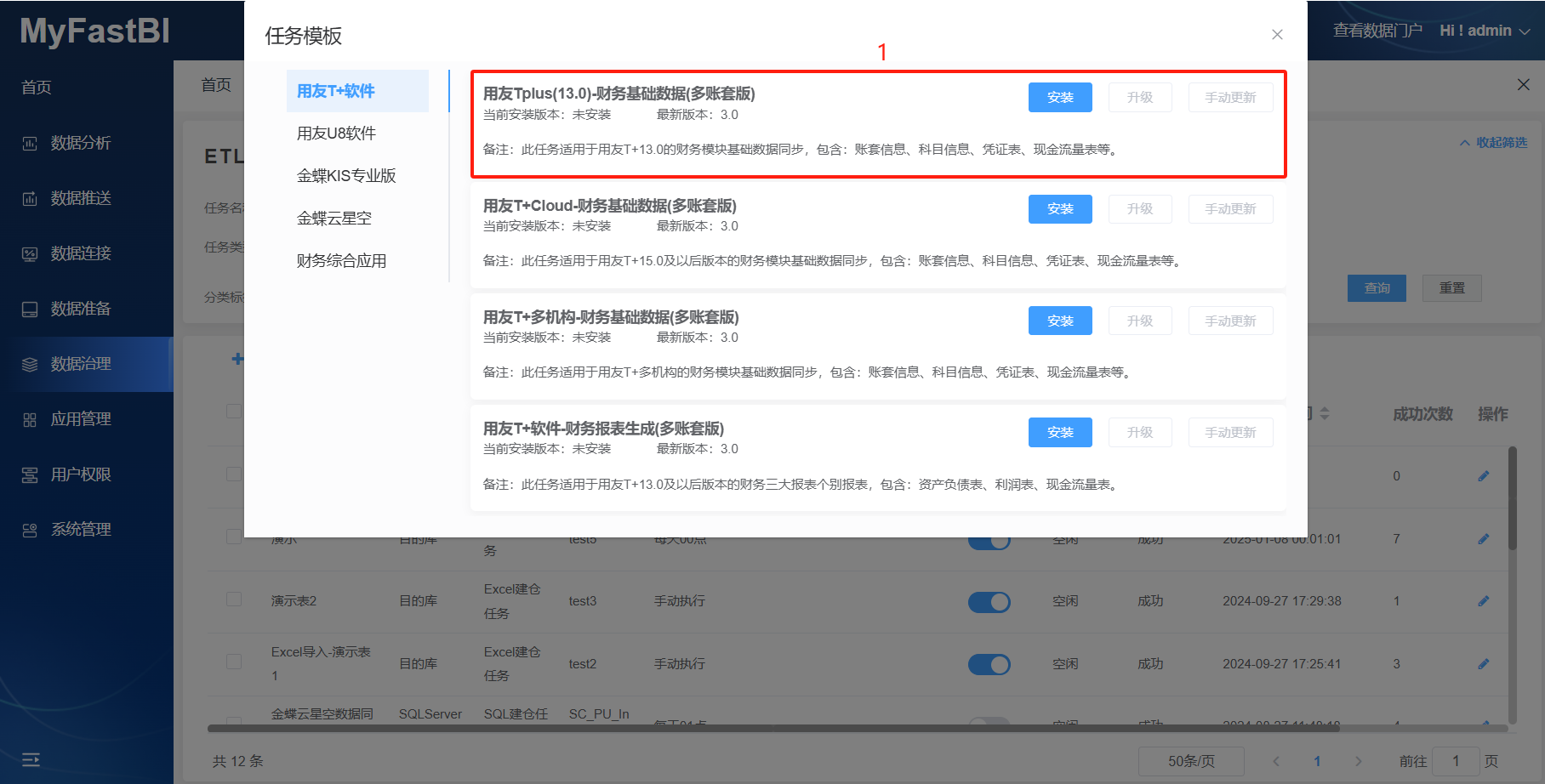Click 升级 for 用友Tplus(13.0) template
This screenshot has height=784, width=1545.
click(x=1140, y=98)
